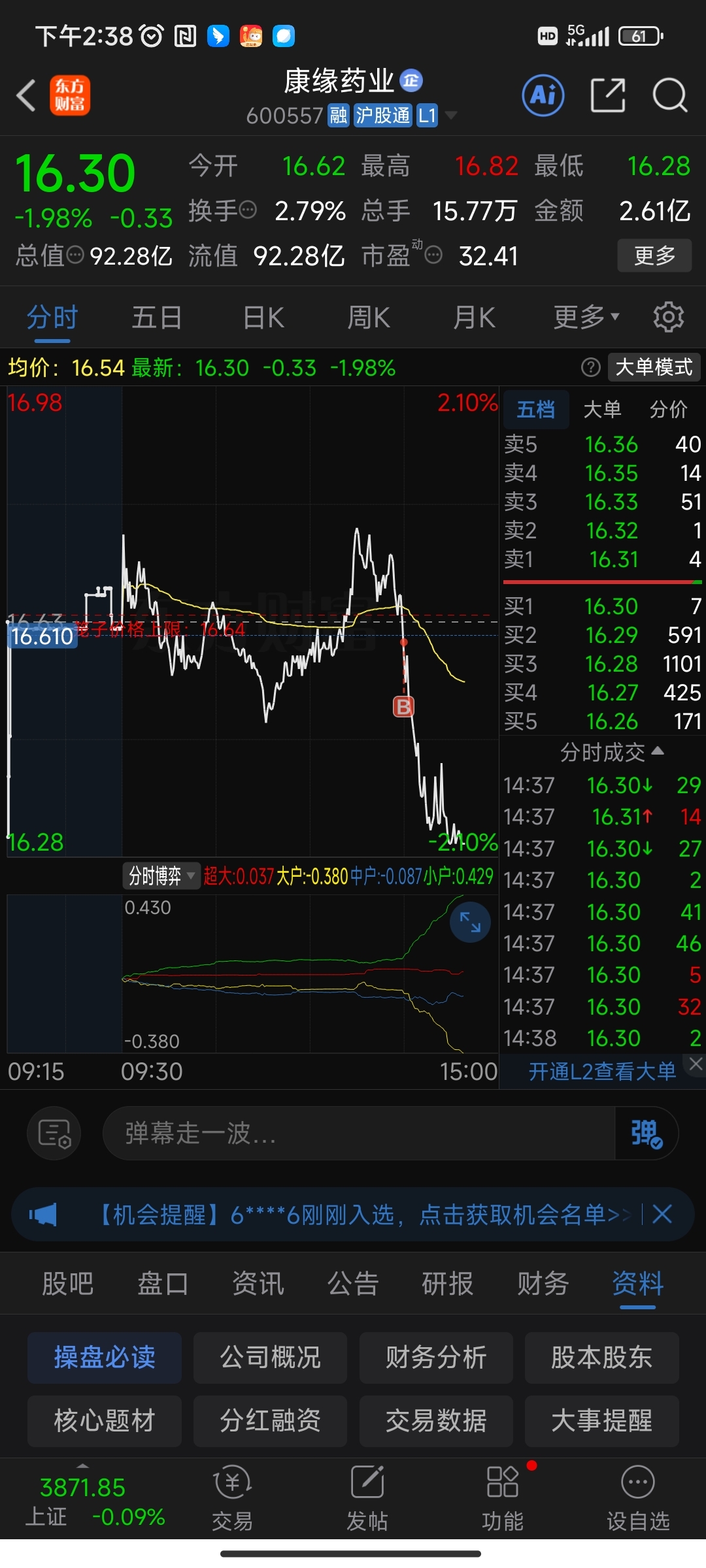The image size is (706, 1568).
Task: Tap the 总值 info circle icon
Action: click(76, 255)
